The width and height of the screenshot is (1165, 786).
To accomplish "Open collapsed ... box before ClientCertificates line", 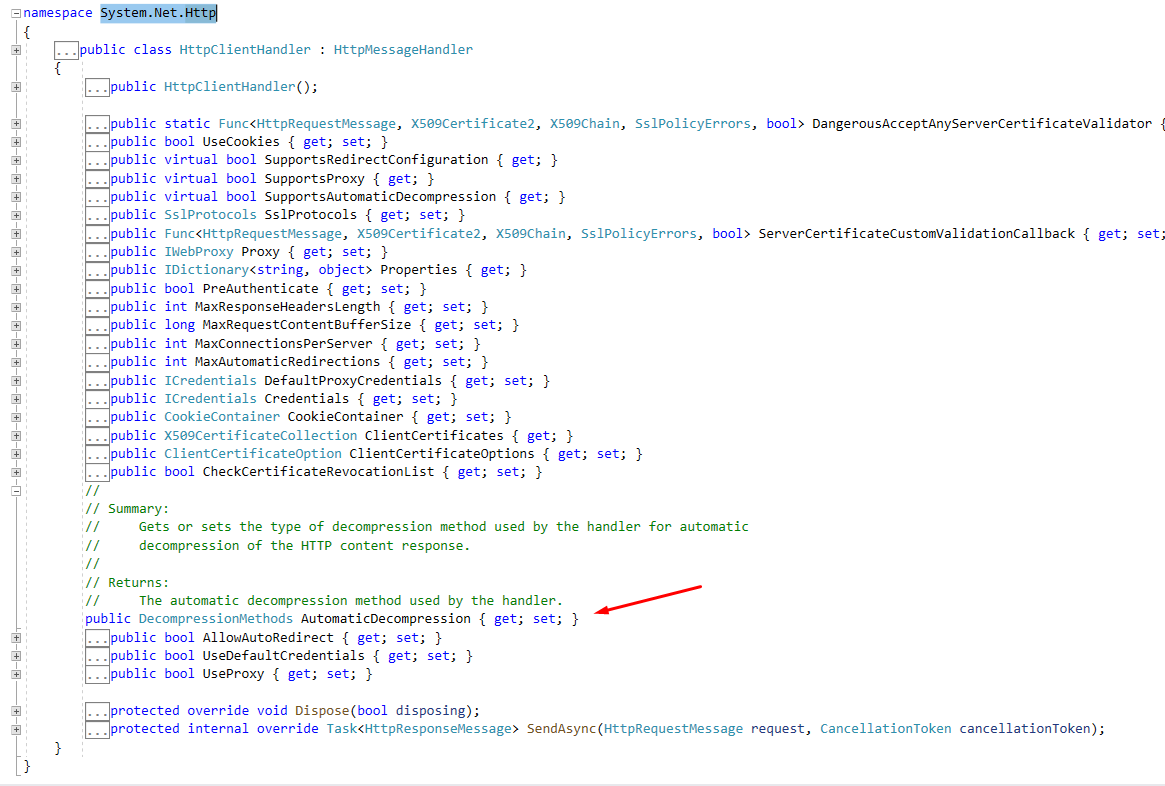I will (97, 436).
